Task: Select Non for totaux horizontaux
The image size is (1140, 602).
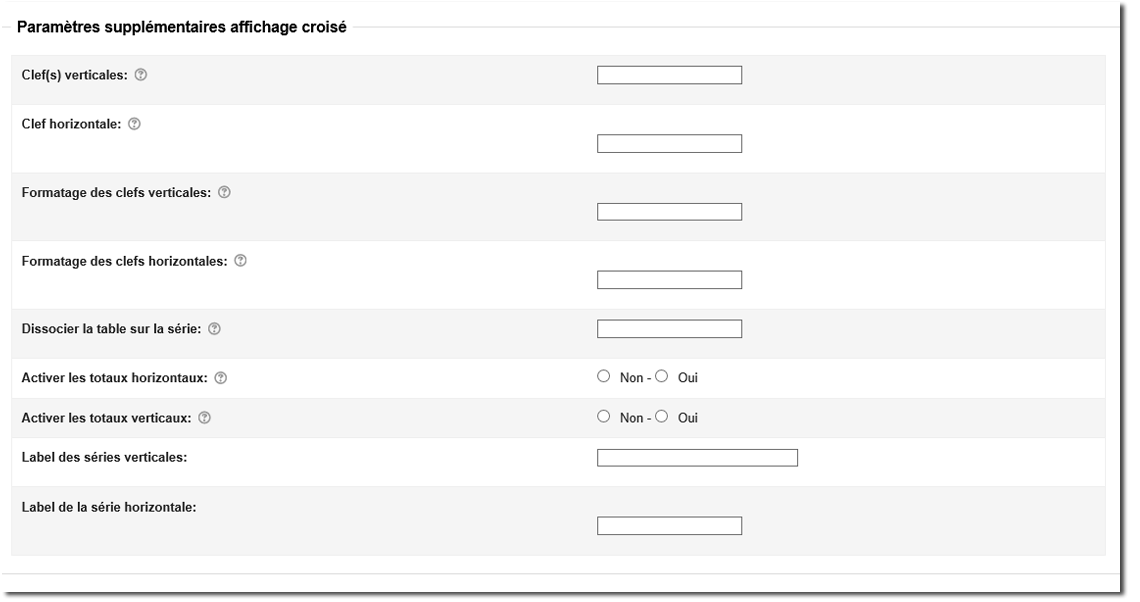Action: [603, 377]
